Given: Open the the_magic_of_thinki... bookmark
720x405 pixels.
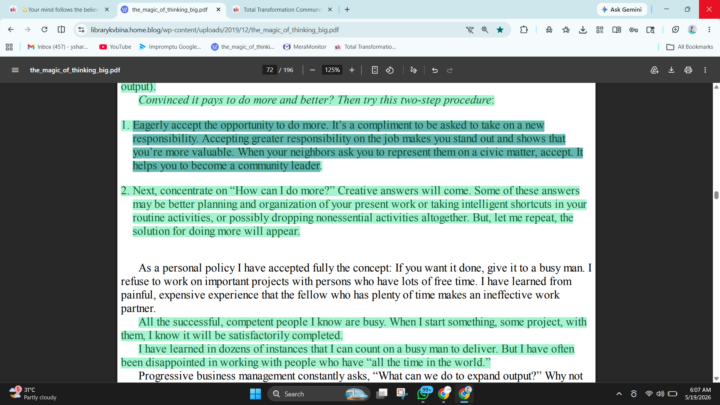Looking at the screenshot, I should pyautogui.click(x=242, y=47).
